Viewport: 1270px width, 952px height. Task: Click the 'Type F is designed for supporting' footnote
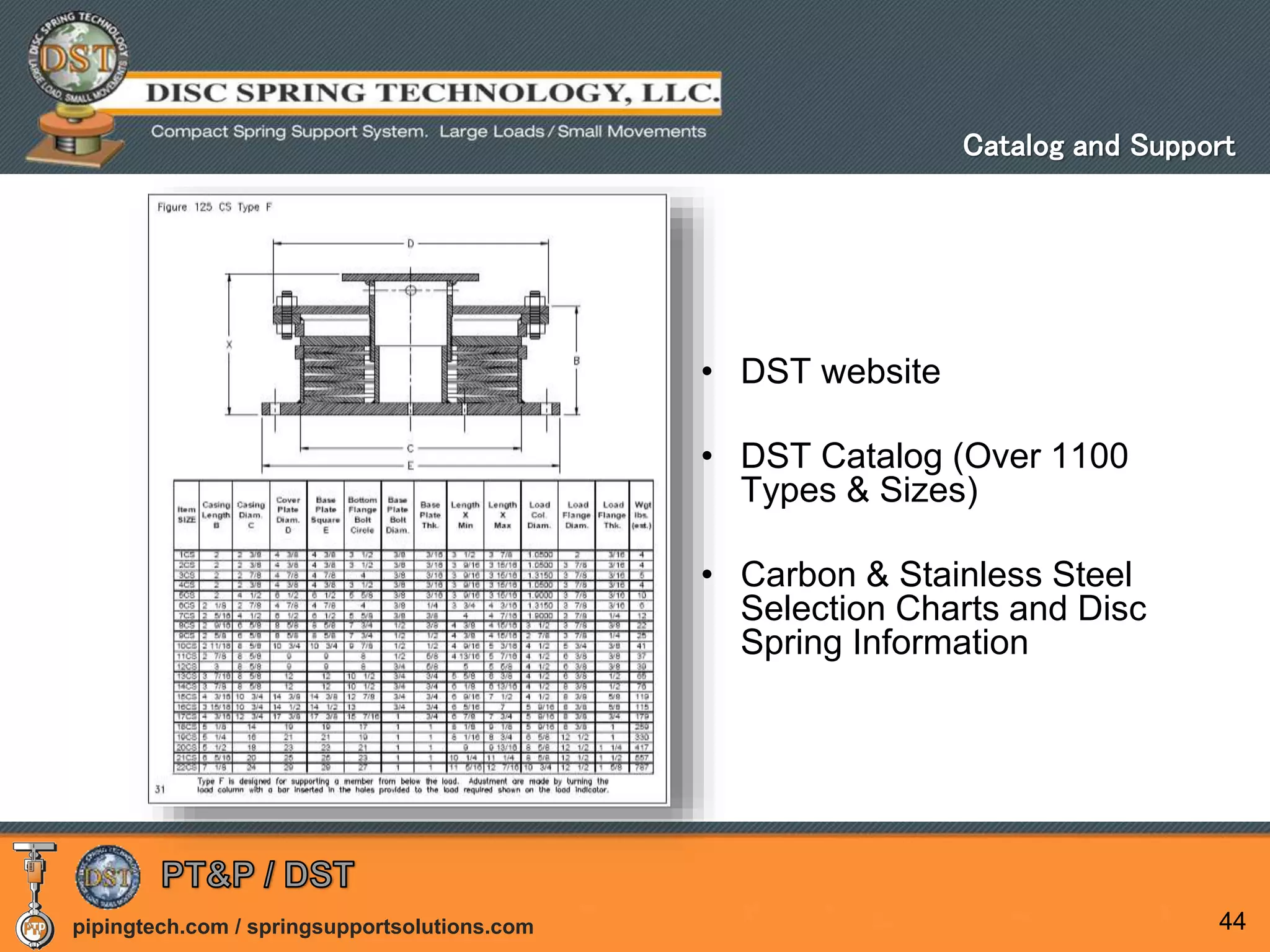pos(403,785)
